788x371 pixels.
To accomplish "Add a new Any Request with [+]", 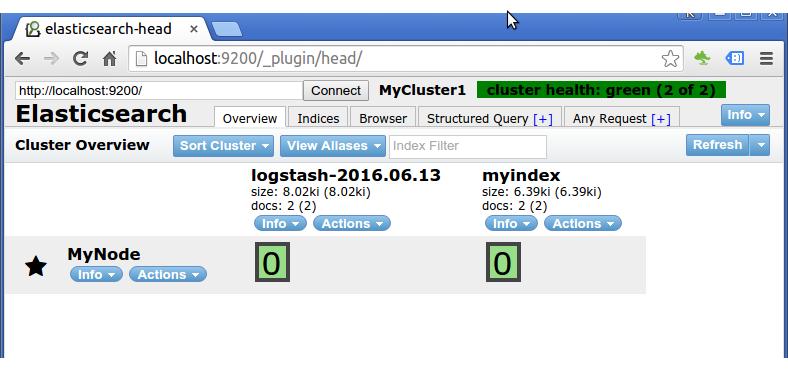I will pos(660,119).
